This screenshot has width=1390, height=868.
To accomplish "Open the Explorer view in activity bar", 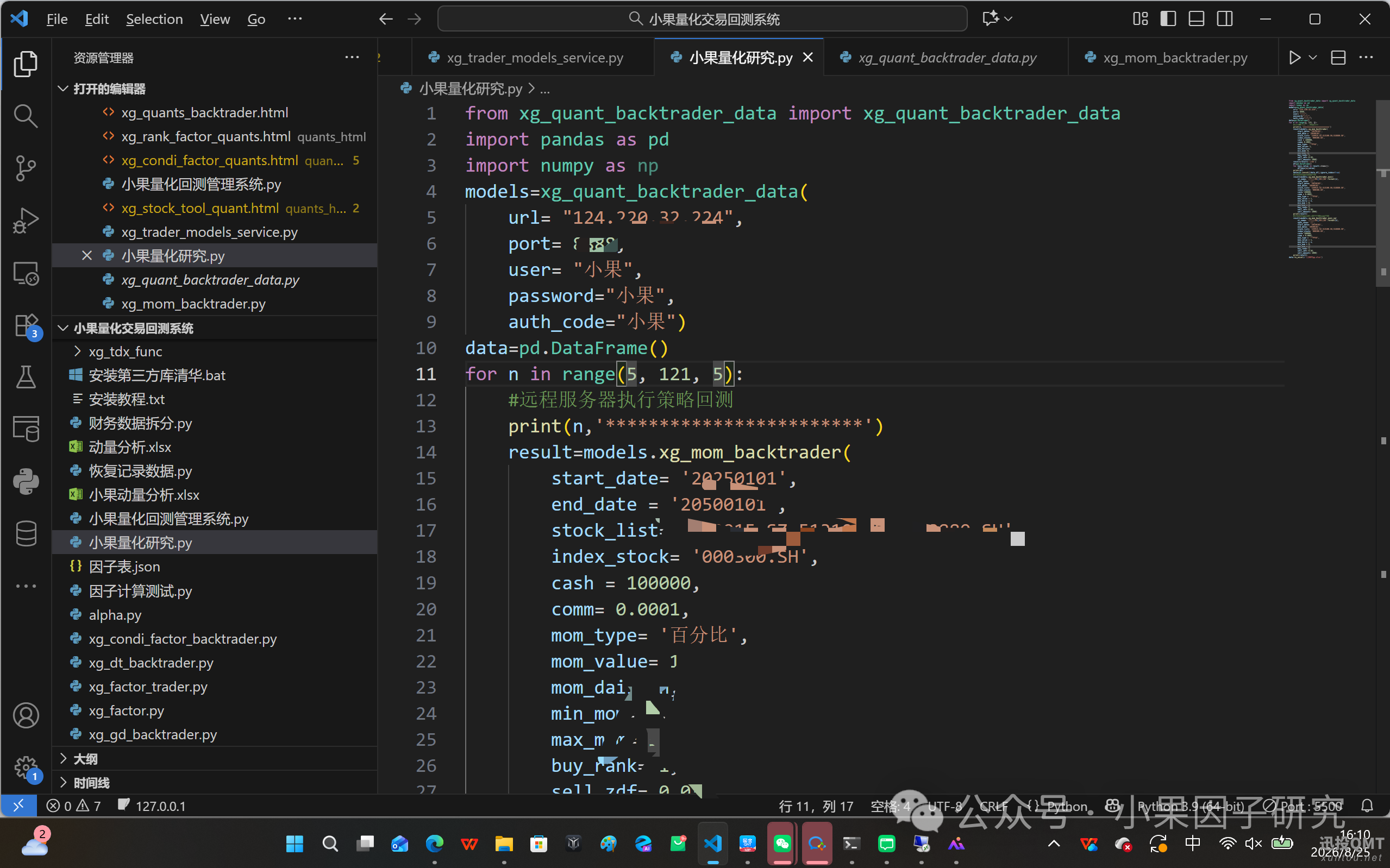I will pos(26,64).
